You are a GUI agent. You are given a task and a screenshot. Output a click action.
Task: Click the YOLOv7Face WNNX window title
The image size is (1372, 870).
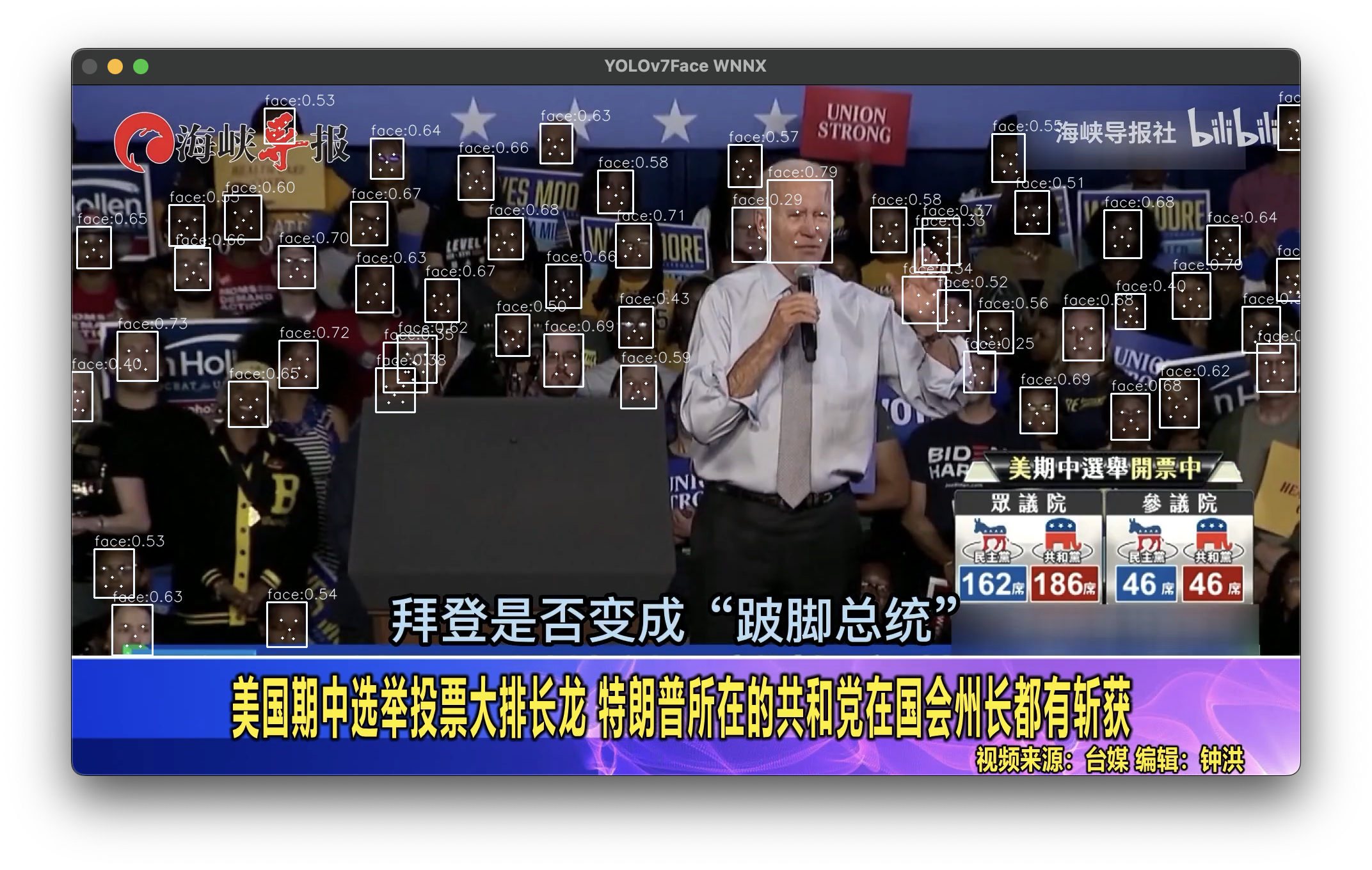pos(685,66)
